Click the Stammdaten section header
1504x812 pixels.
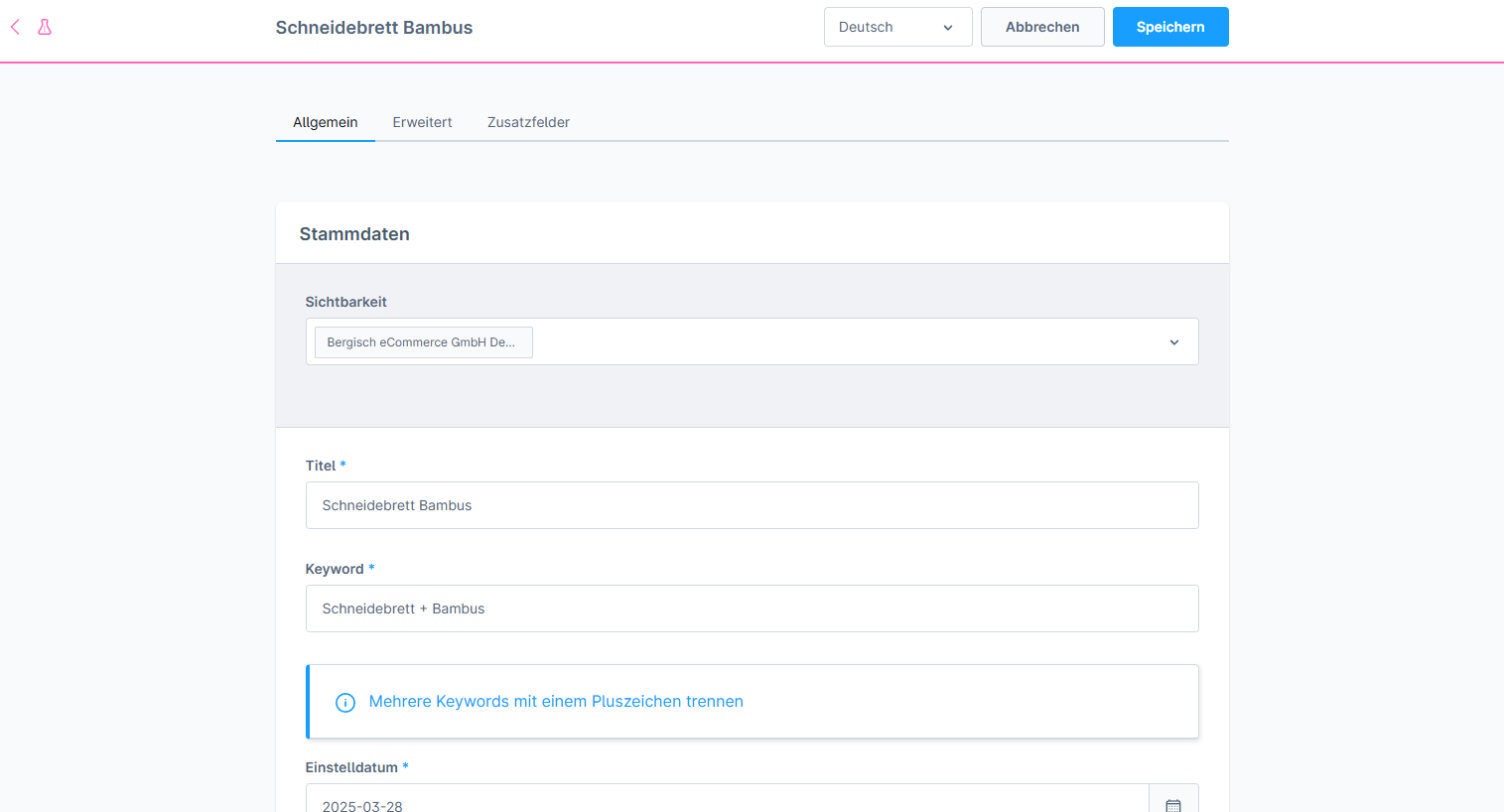click(x=354, y=234)
